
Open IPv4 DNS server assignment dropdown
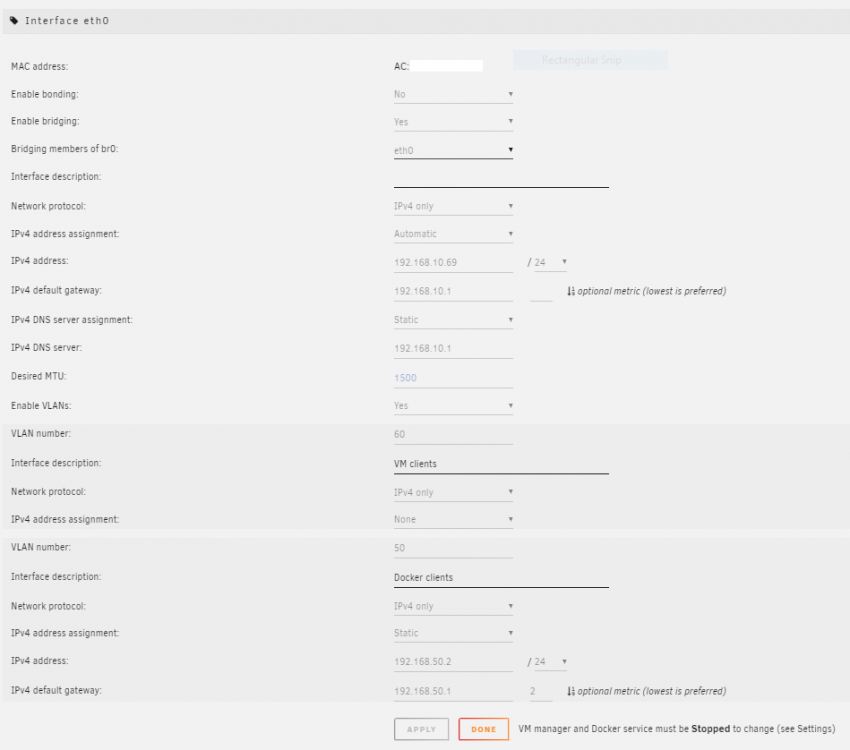[x=453, y=320]
